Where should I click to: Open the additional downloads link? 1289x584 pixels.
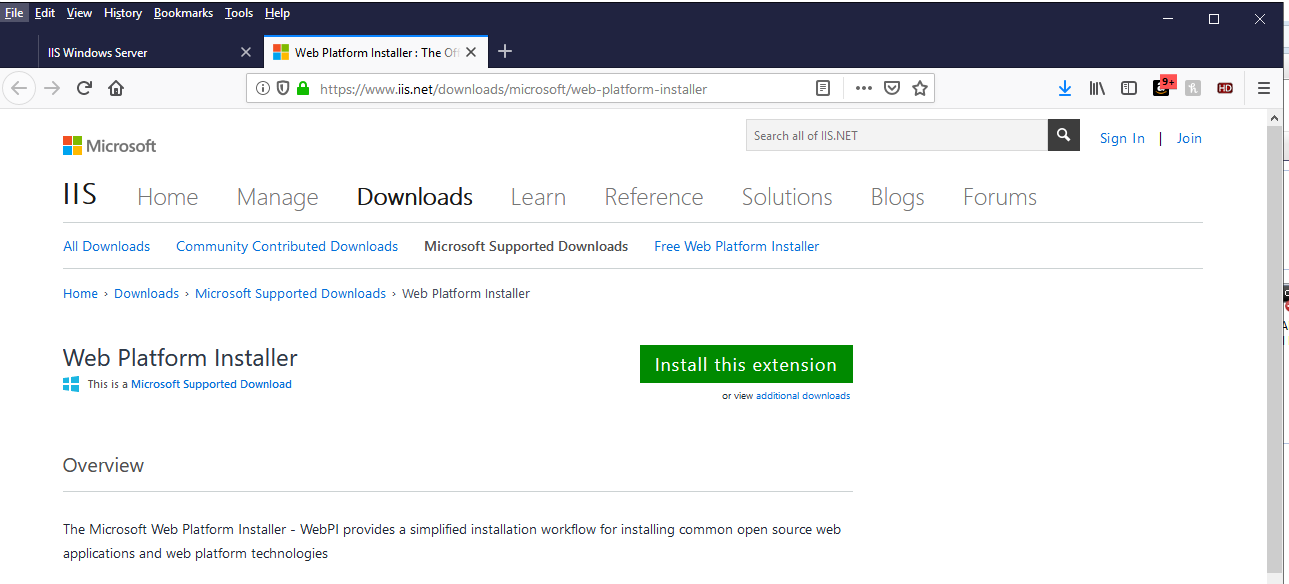[x=803, y=396]
